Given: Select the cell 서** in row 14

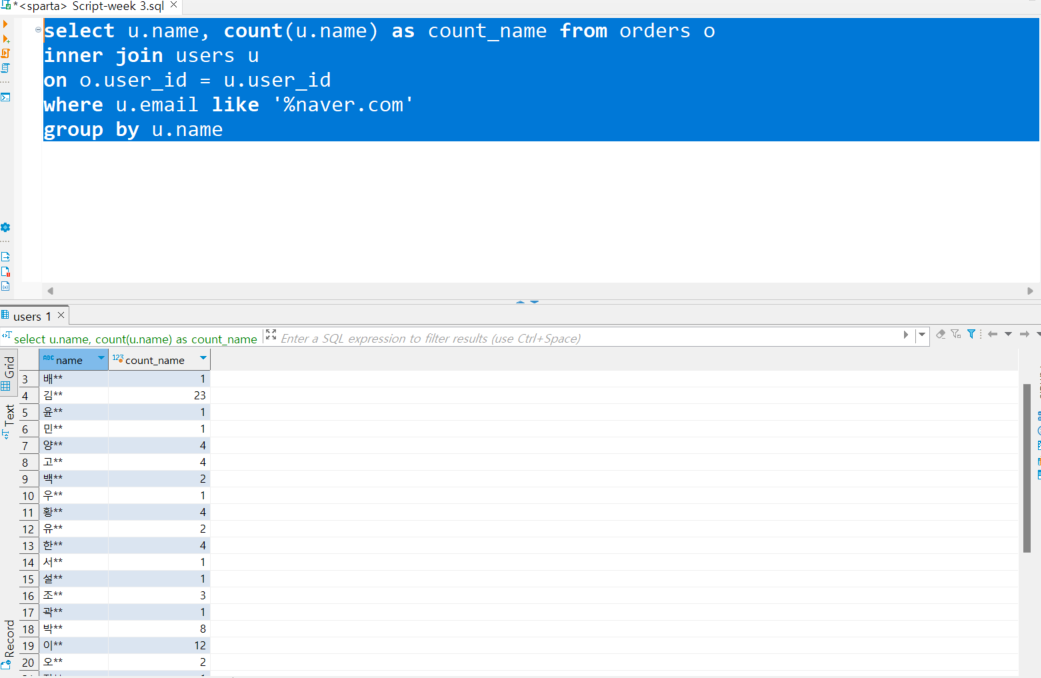Looking at the screenshot, I should pyautogui.click(x=74, y=562).
